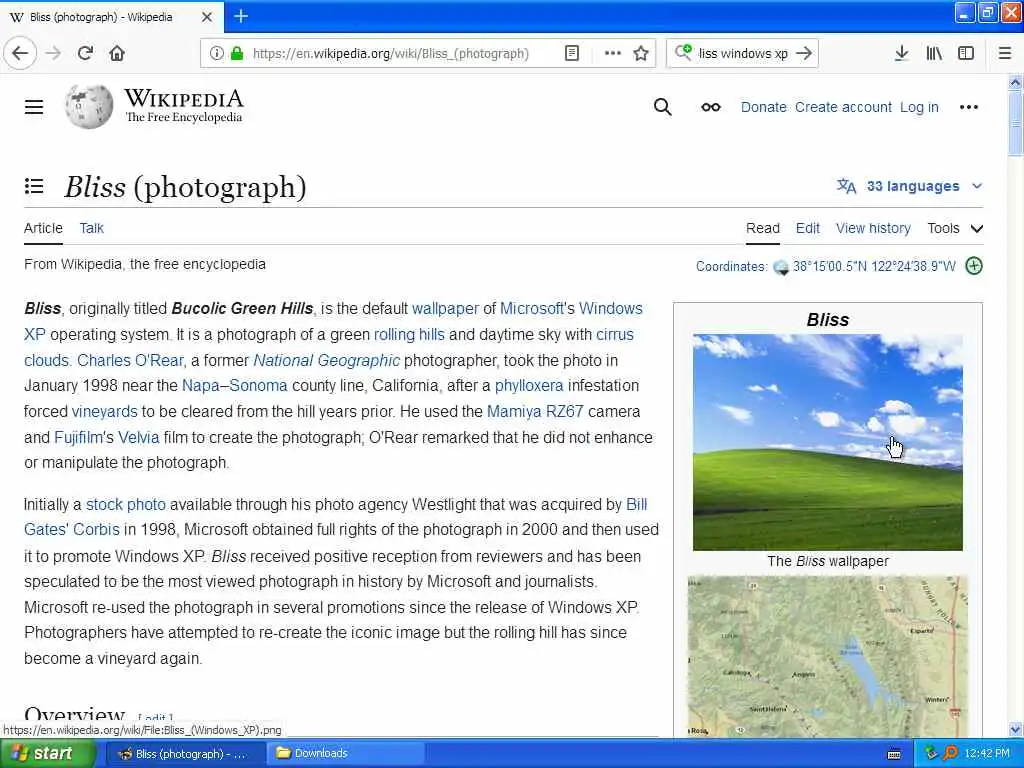Follow the stock photo link
This screenshot has width=1024, height=768.
click(126, 505)
